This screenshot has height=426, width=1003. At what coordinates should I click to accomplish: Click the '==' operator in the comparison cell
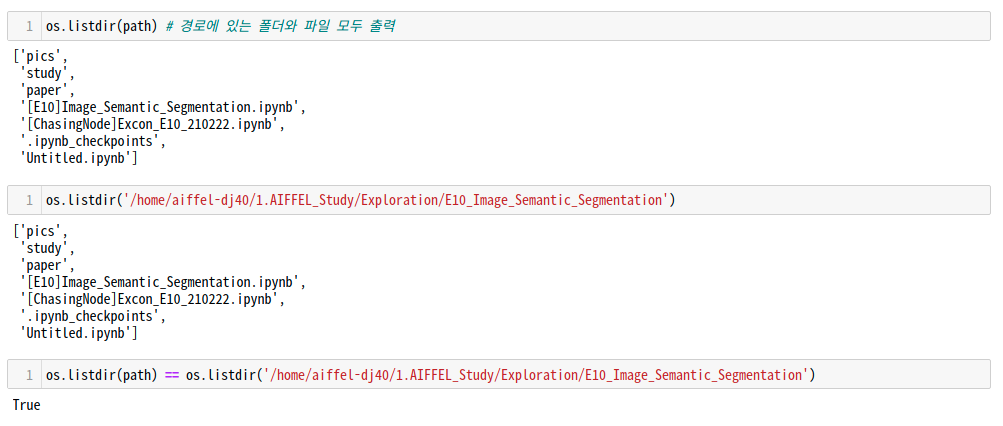(x=172, y=375)
